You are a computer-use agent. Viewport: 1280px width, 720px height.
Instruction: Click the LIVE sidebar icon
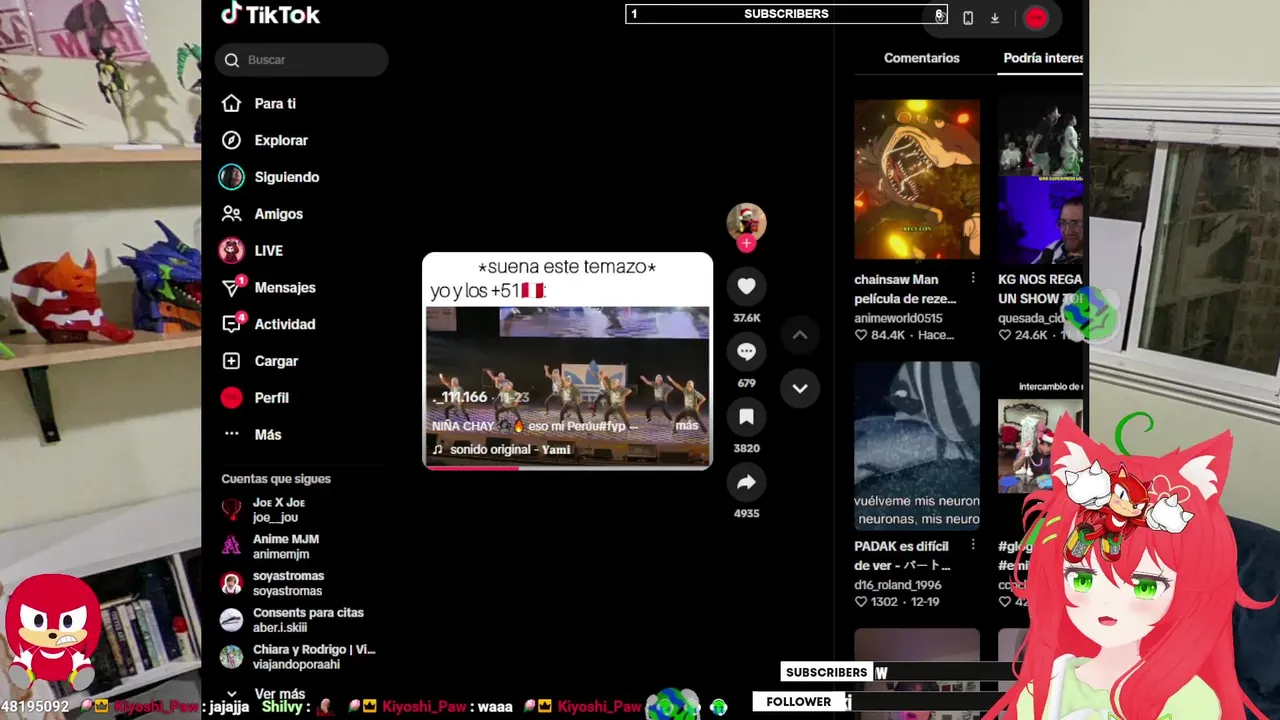[231, 251]
